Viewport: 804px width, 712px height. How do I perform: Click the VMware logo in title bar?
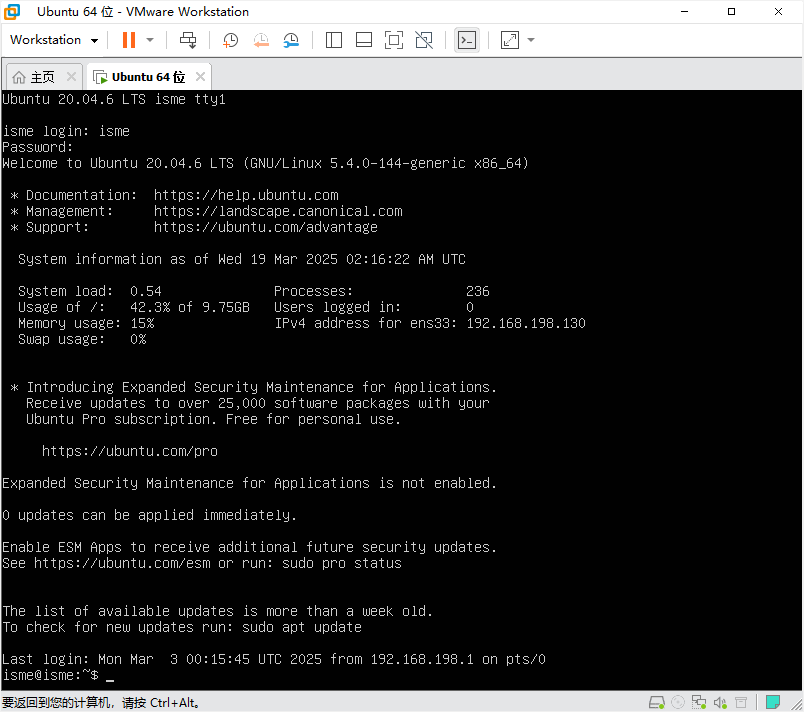(12, 12)
